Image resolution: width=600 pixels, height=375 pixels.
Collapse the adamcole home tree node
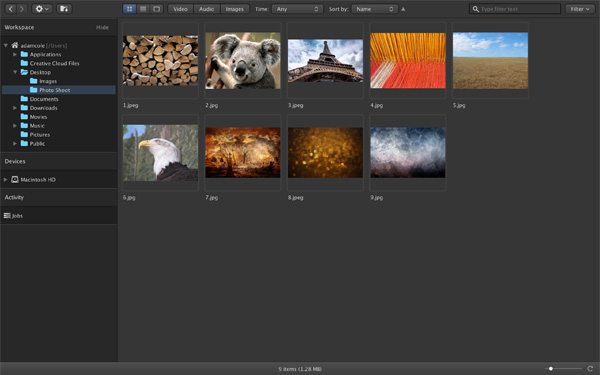6,45
